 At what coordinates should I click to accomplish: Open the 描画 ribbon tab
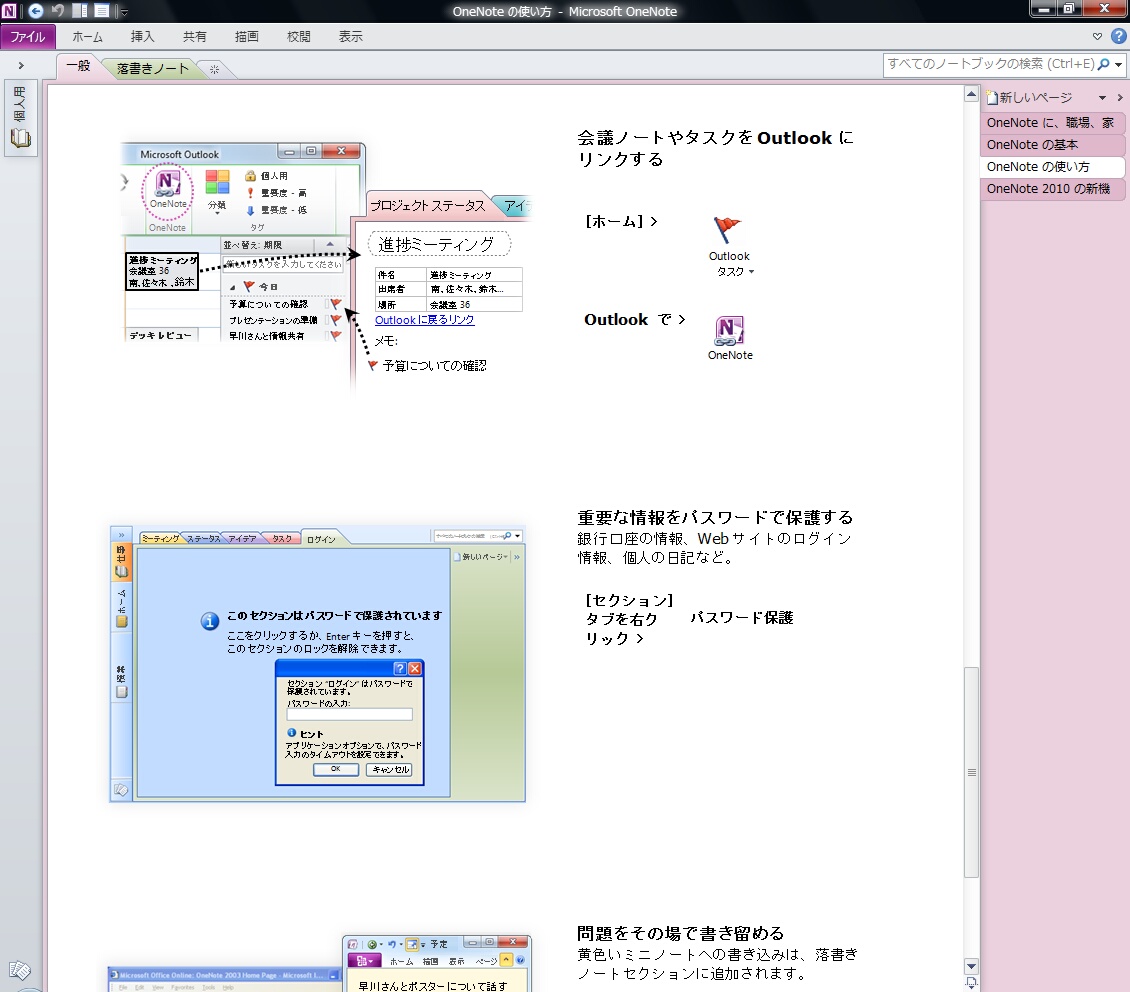246,37
